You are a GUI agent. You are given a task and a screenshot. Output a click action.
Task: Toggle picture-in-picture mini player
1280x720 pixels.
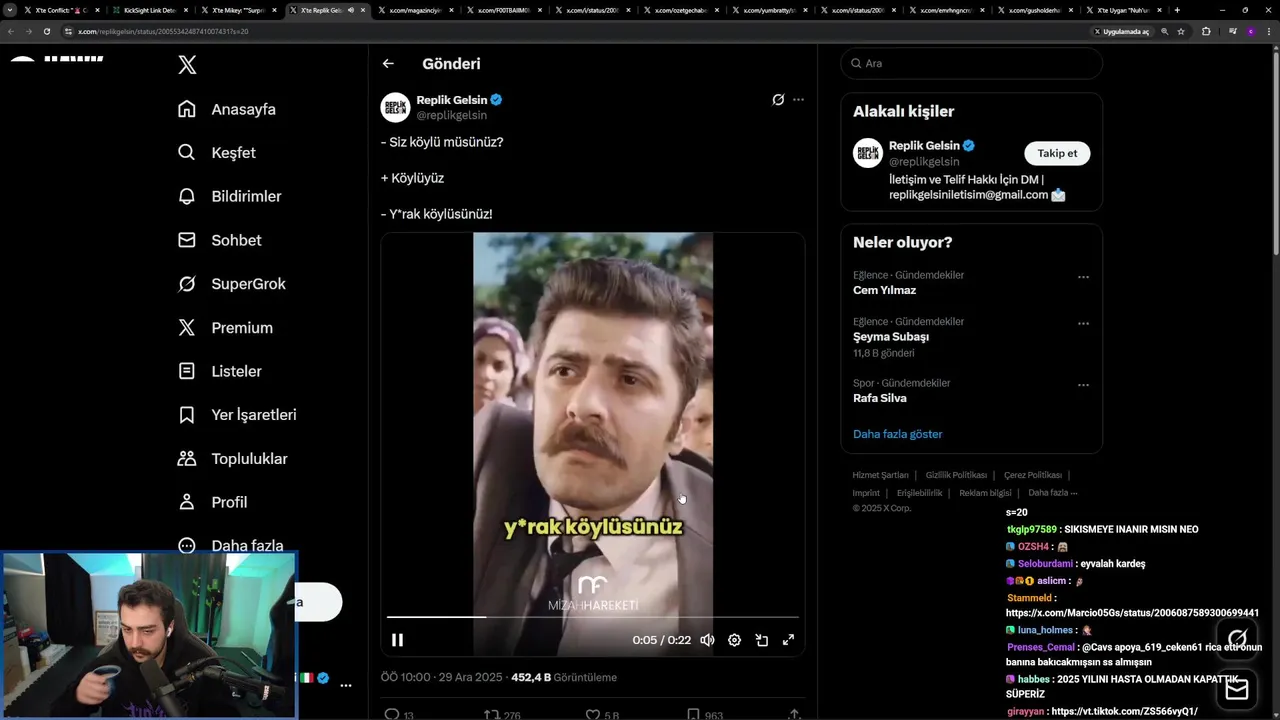point(761,640)
